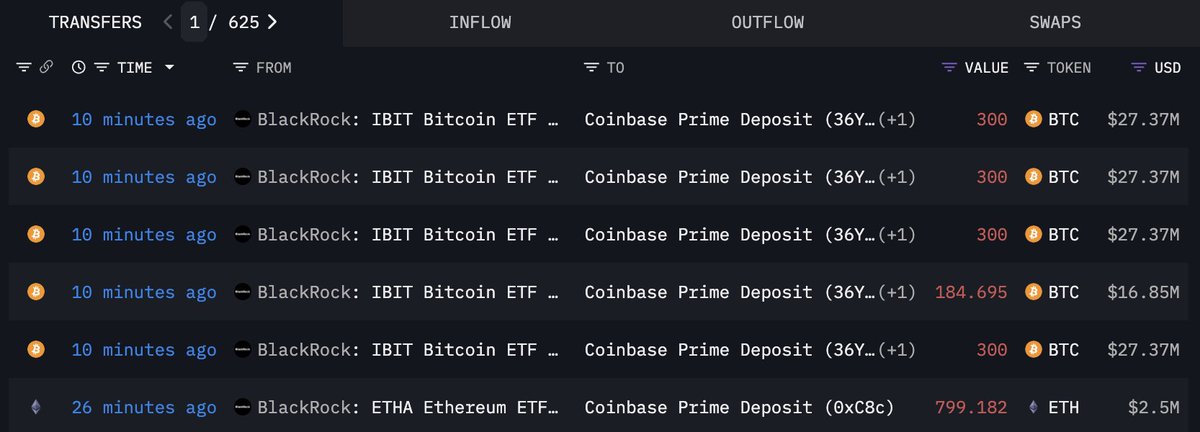Screen dimensions: 1200x432
Task: Open the FROM column filter icon
Action: point(240,68)
